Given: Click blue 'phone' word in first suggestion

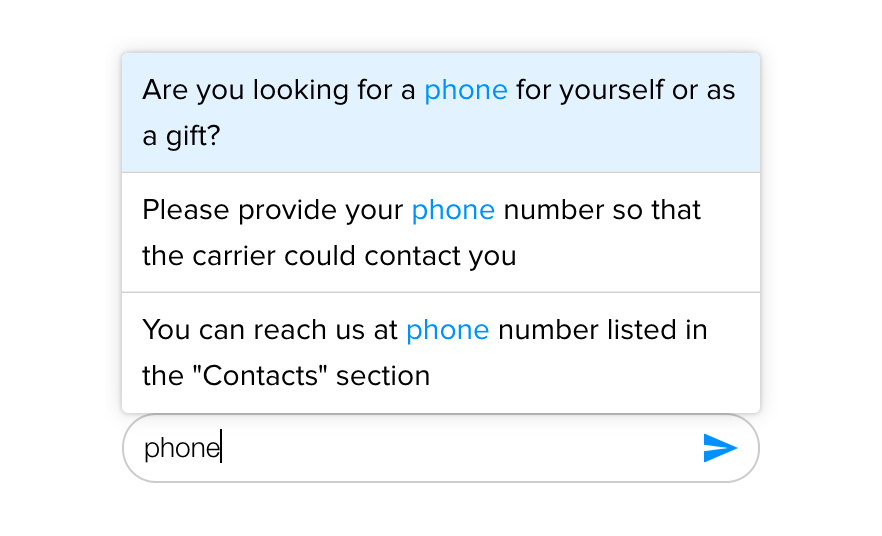Looking at the screenshot, I should coord(465,90).
